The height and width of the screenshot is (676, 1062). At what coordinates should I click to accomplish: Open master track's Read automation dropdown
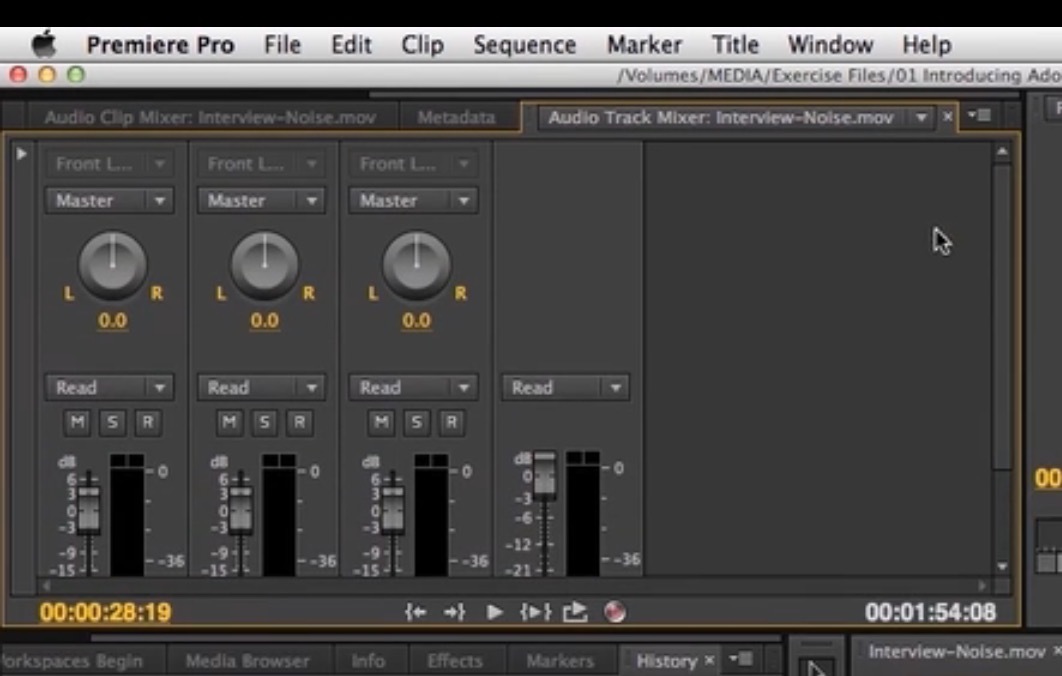click(x=565, y=387)
